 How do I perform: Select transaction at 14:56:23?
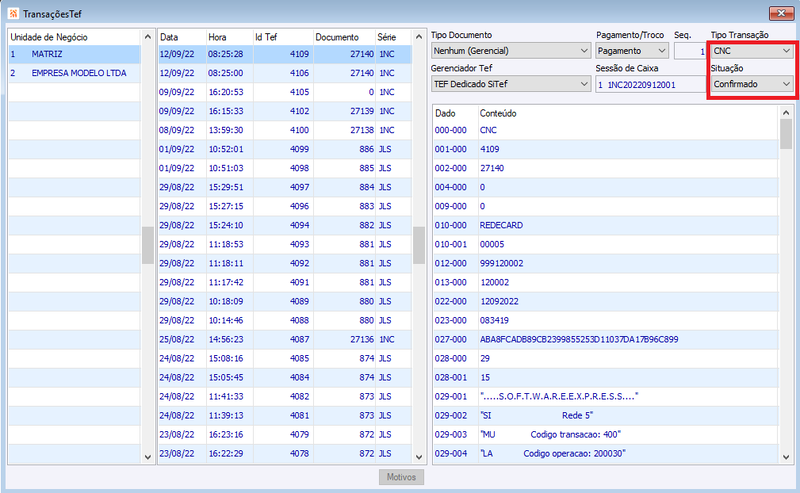(x=285, y=339)
